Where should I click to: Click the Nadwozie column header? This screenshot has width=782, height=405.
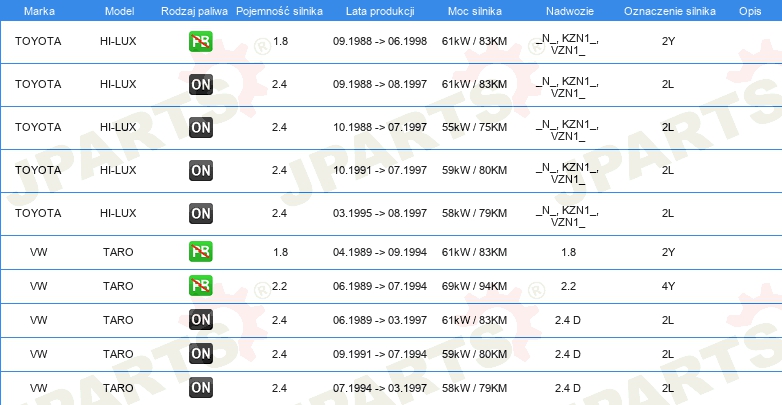point(570,11)
